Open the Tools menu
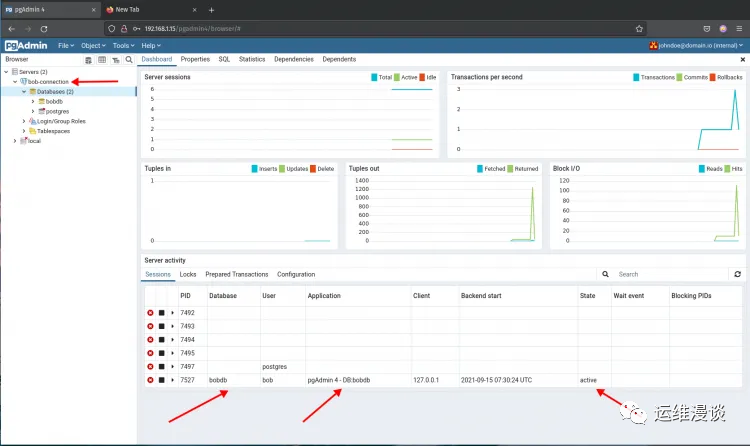This screenshot has width=750, height=446. tap(123, 45)
